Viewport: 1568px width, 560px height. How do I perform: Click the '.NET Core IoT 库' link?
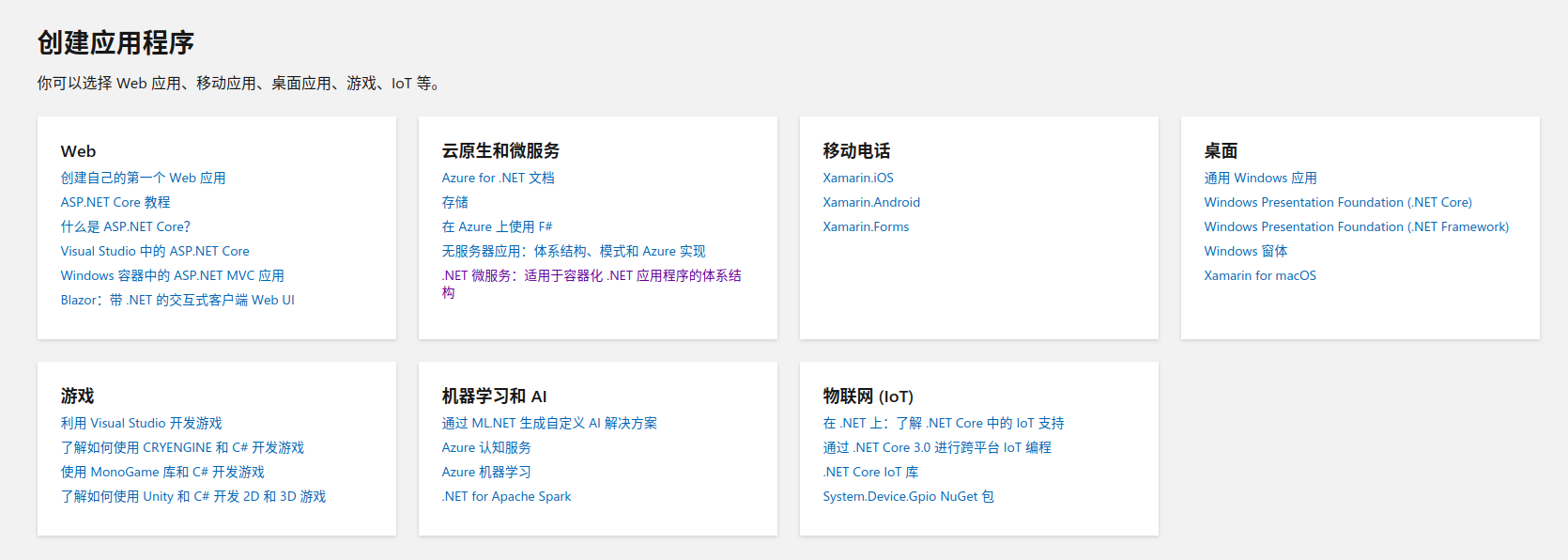pos(870,472)
